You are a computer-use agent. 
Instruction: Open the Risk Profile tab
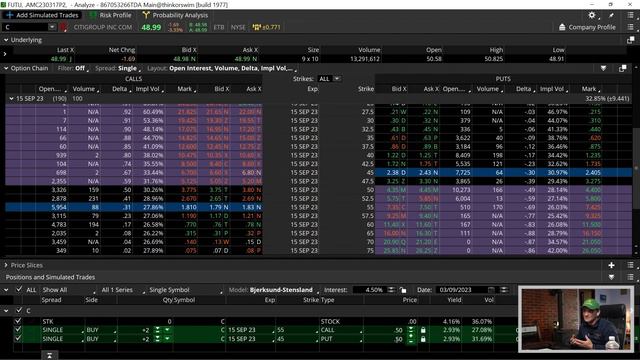click(110, 15)
